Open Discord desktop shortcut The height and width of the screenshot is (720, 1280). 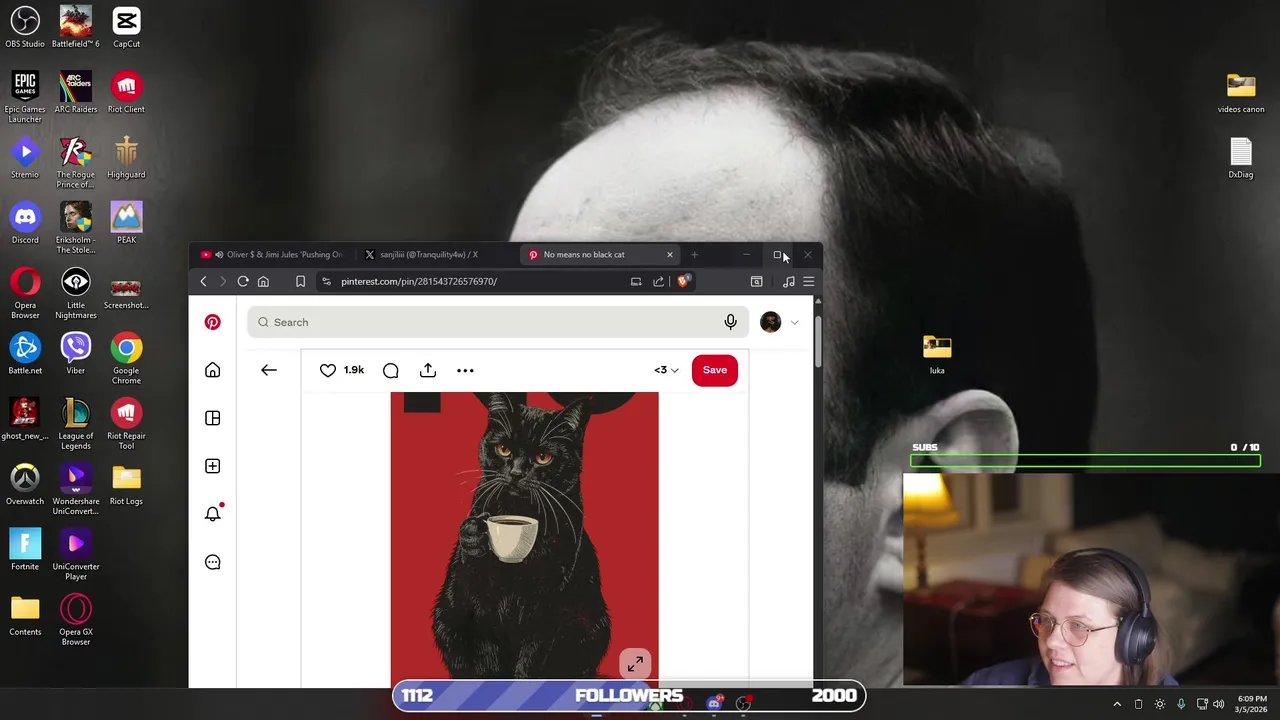click(x=25, y=222)
